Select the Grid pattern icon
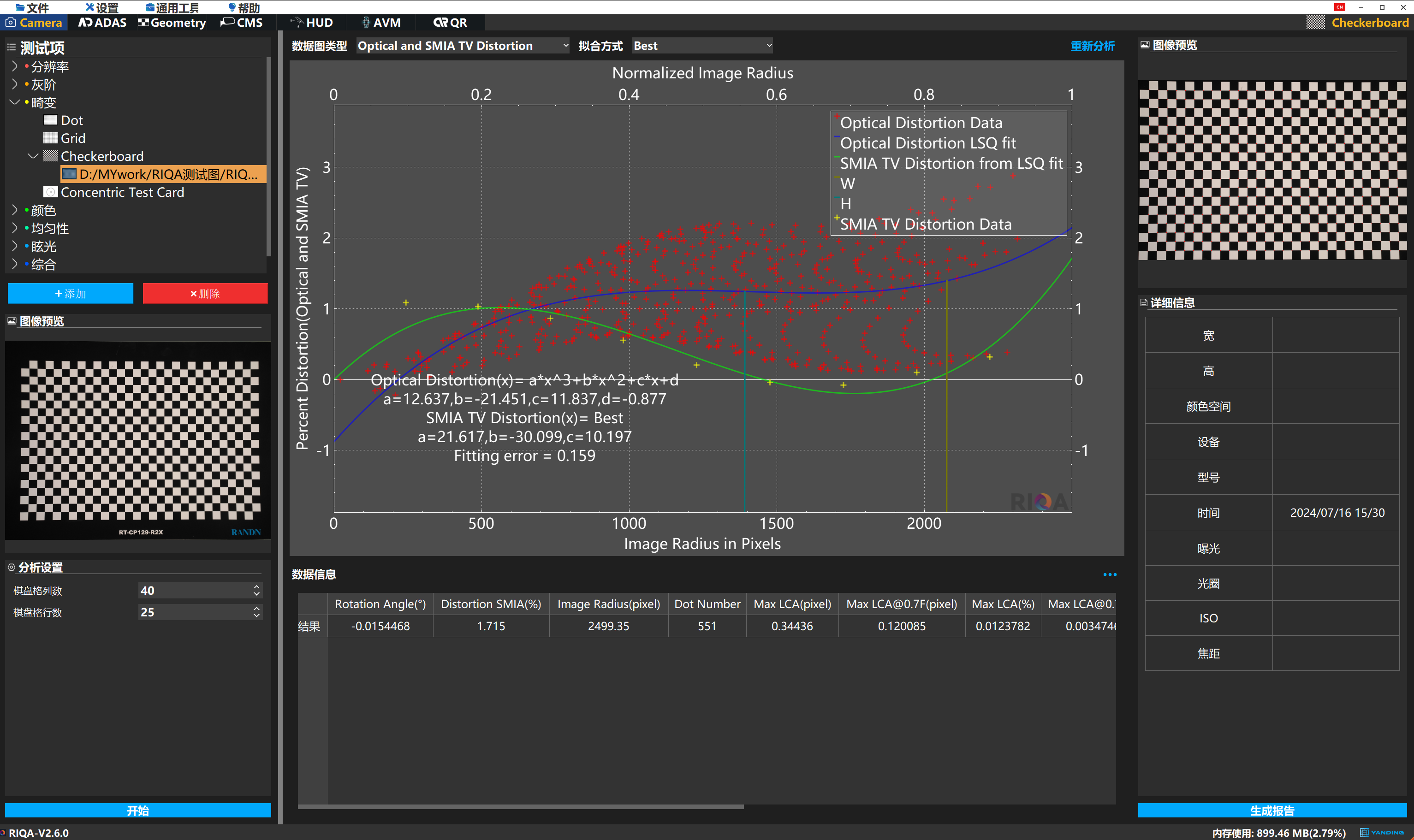 [x=50, y=138]
